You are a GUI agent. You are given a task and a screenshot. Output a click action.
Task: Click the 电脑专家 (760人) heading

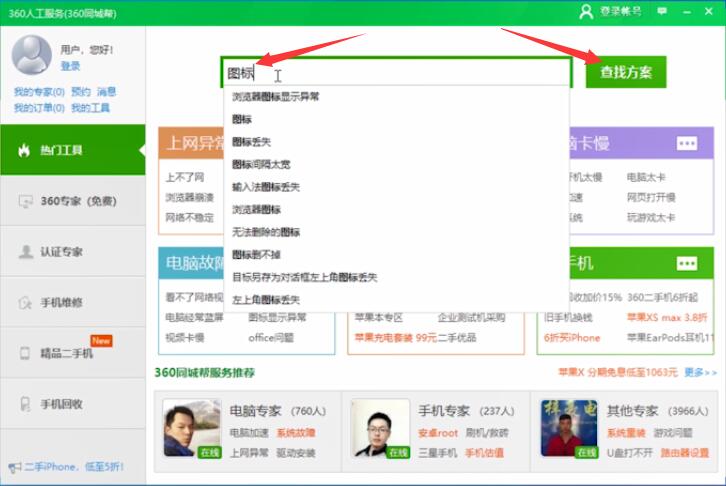click(x=278, y=411)
